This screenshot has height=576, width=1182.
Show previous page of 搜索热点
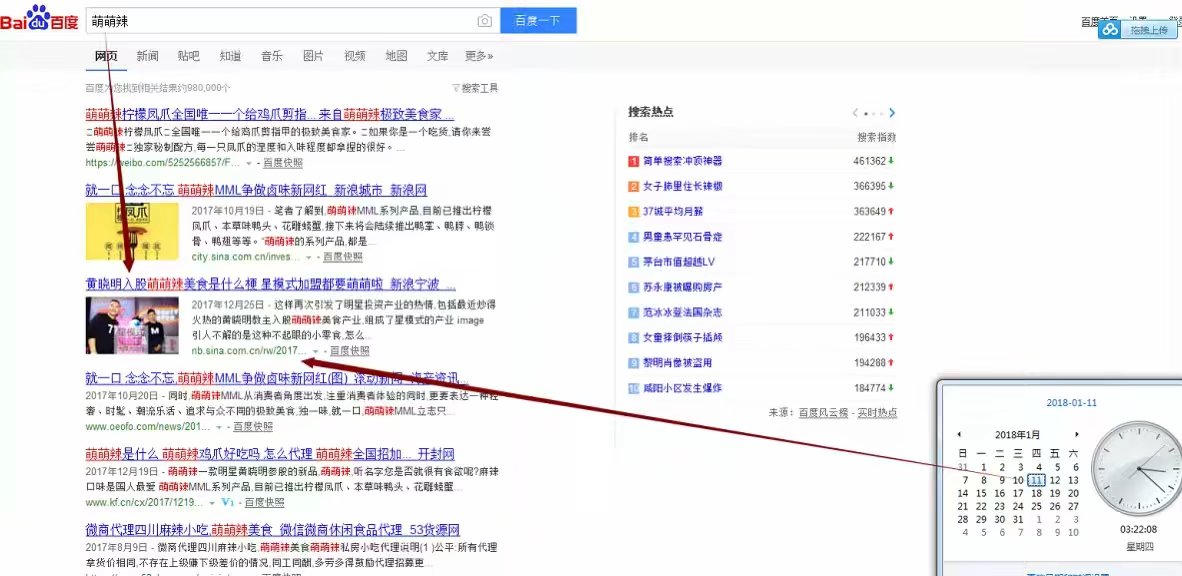pos(855,113)
